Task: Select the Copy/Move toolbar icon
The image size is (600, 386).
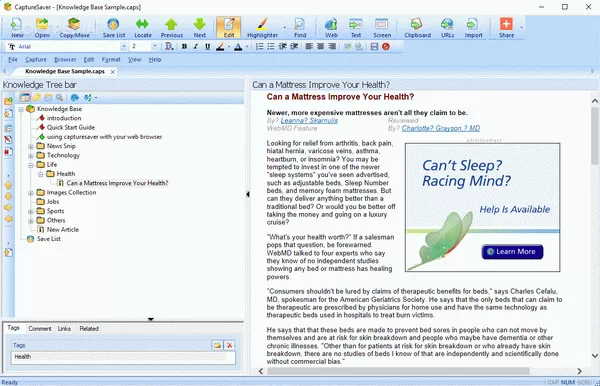Action: 74,28
